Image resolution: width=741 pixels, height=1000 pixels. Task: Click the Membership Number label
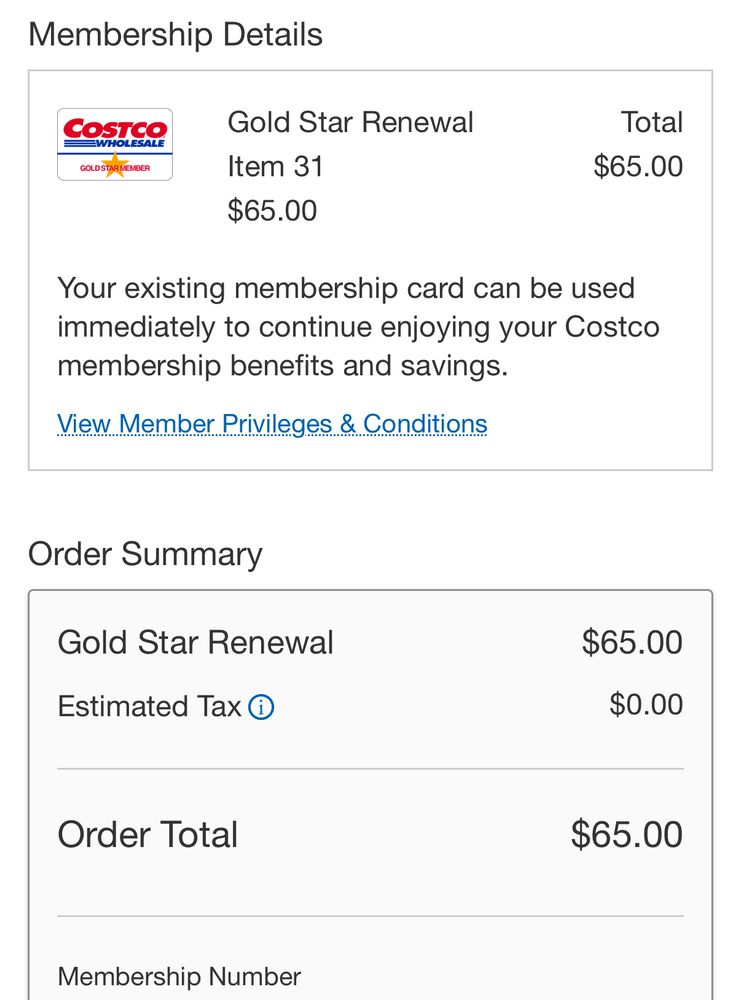pyautogui.click(x=179, y=977)
